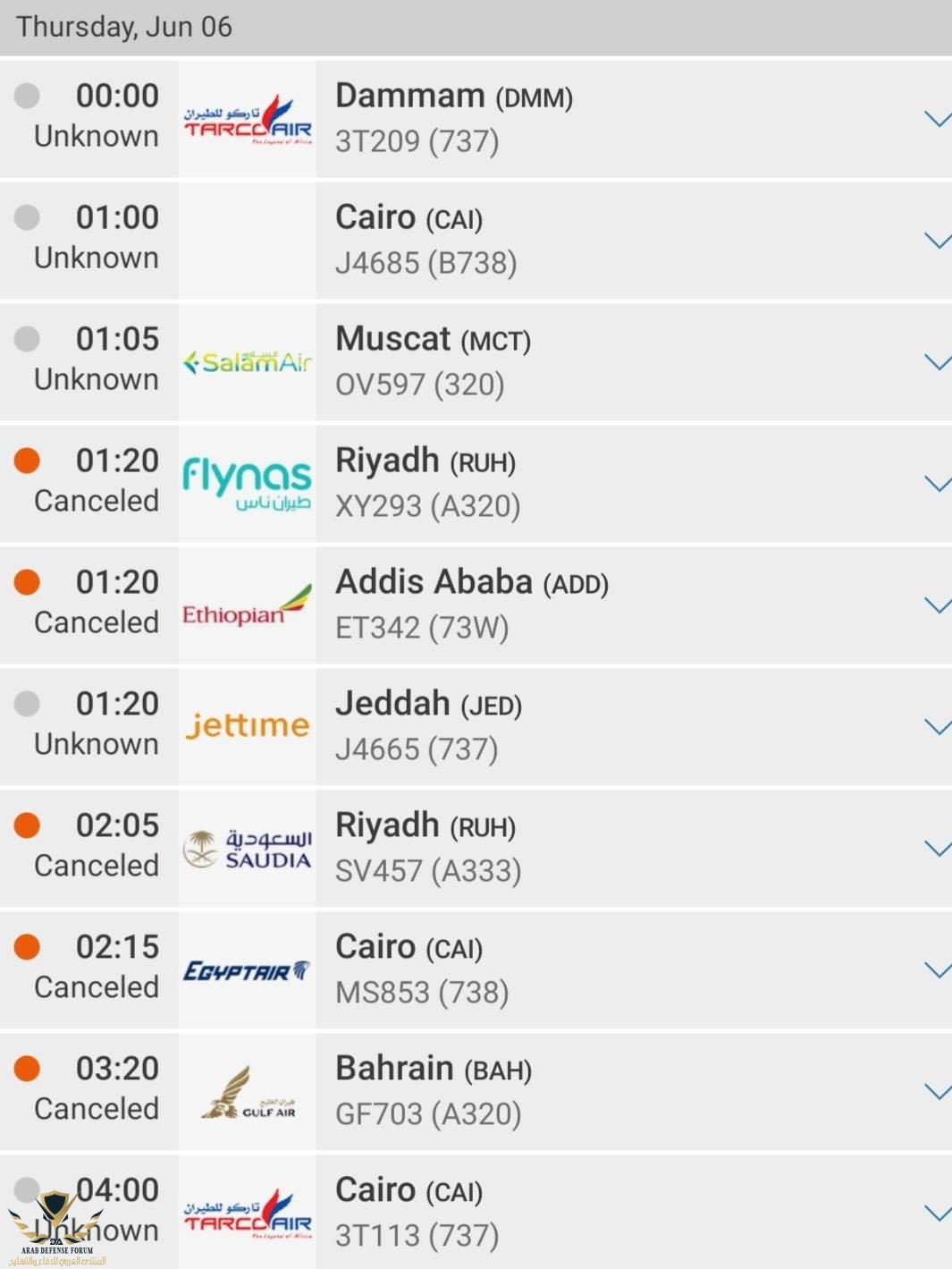Tap the flynas airline logo
This screenshot has width=952, height=1269.
248,484
